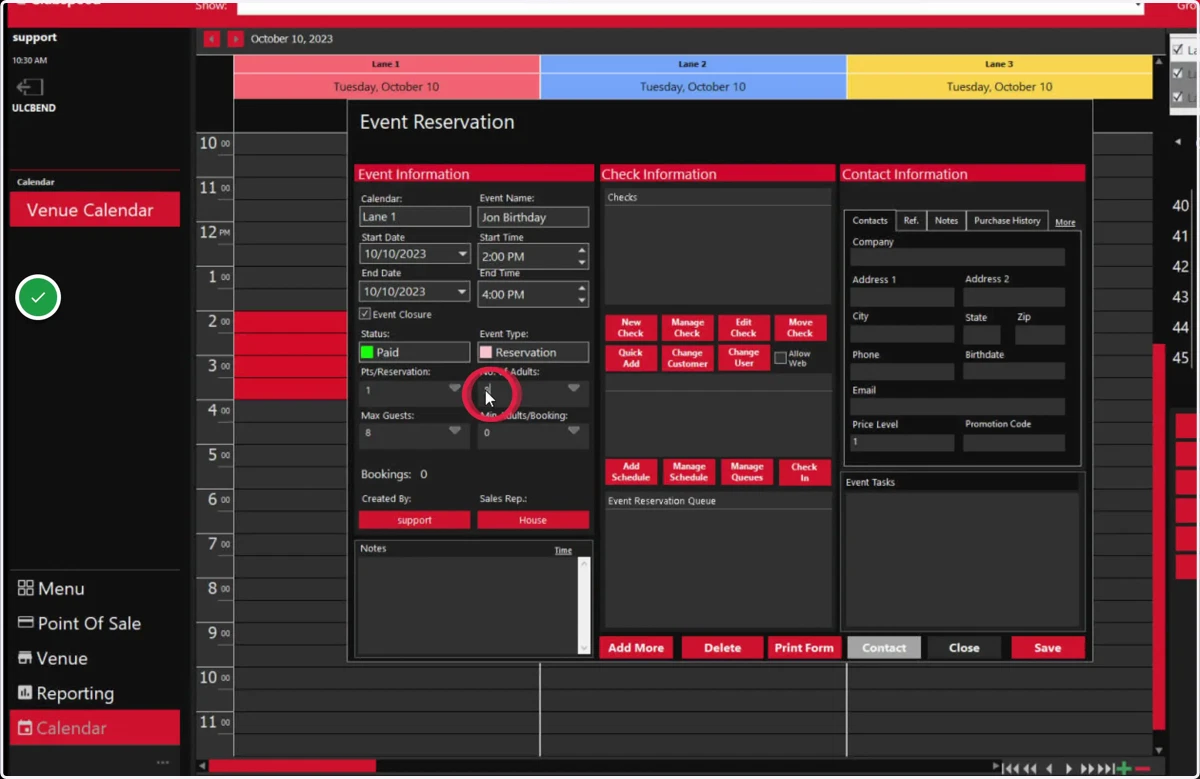The width and height of the screenshot is (1200, 779).
Task: Uncheck the middle lane filter checkbox
Action: 1178,73
